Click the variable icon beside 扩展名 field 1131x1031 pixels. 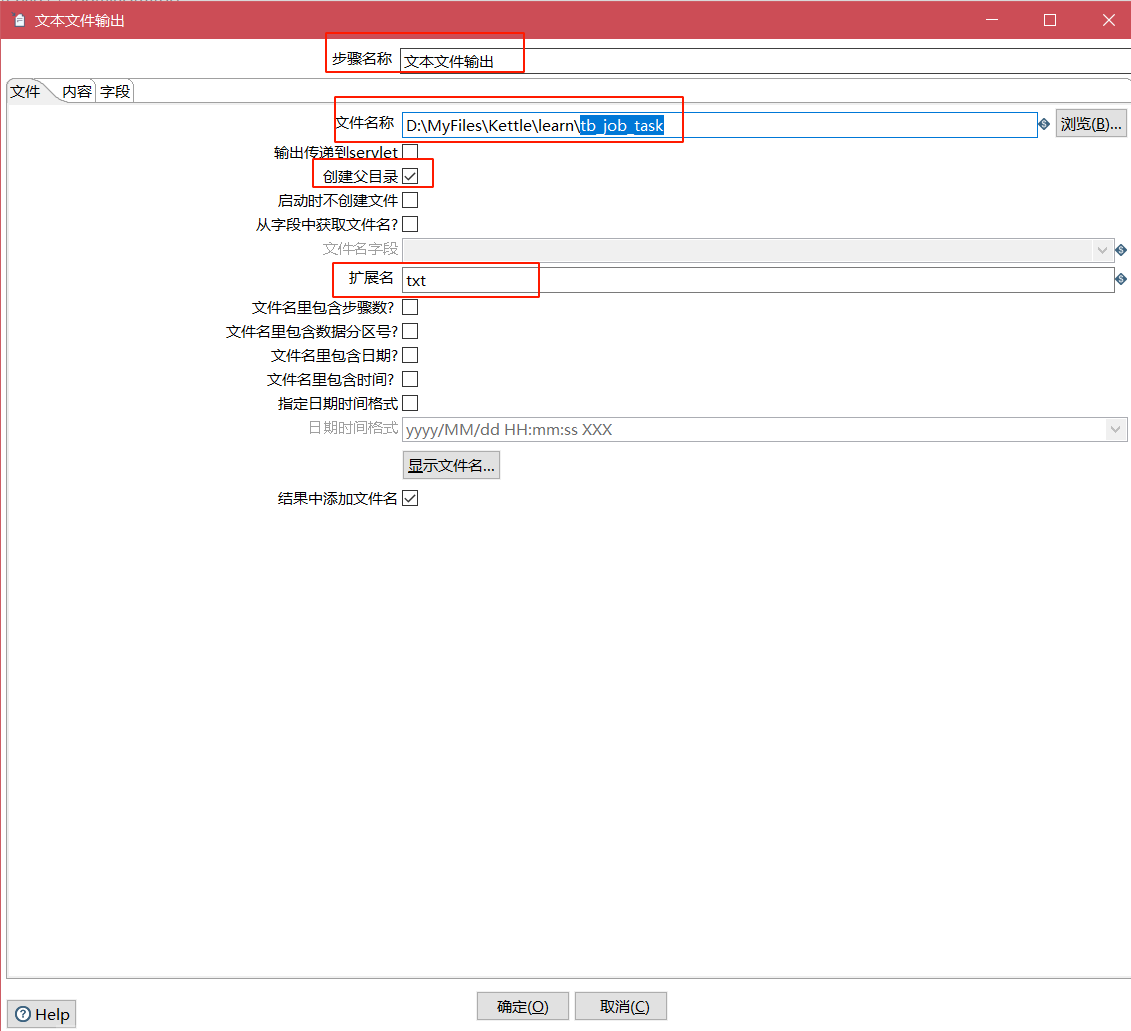pyautogui.click(x=1121, y=280)
